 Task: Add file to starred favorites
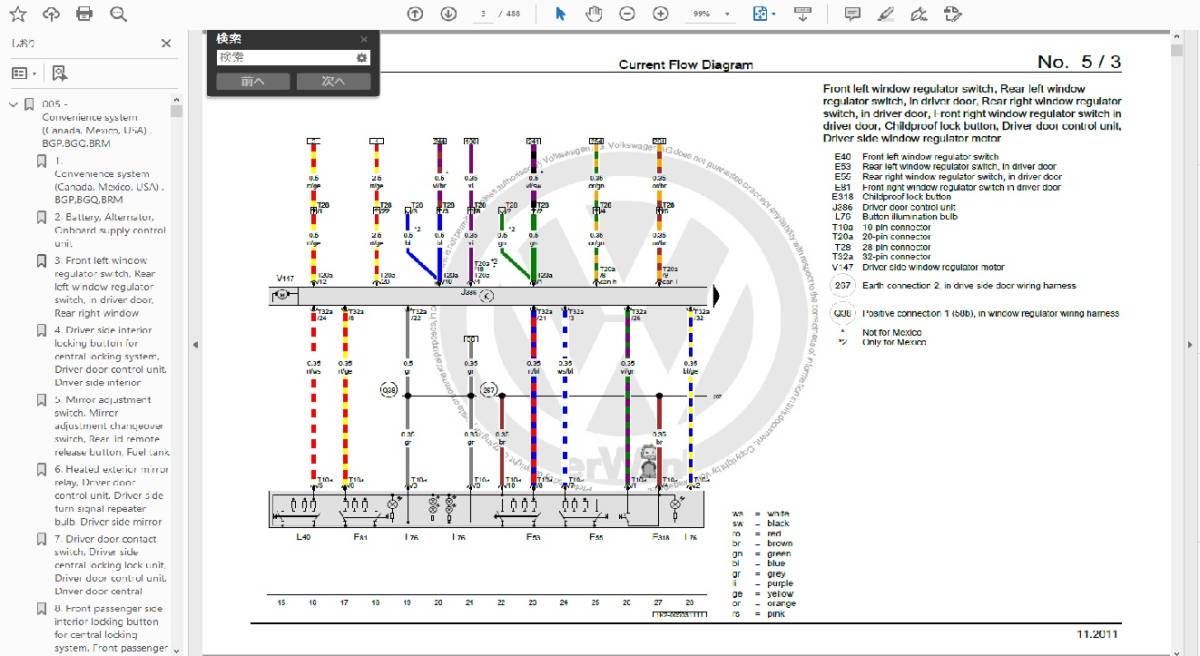[x=18, y=14]
